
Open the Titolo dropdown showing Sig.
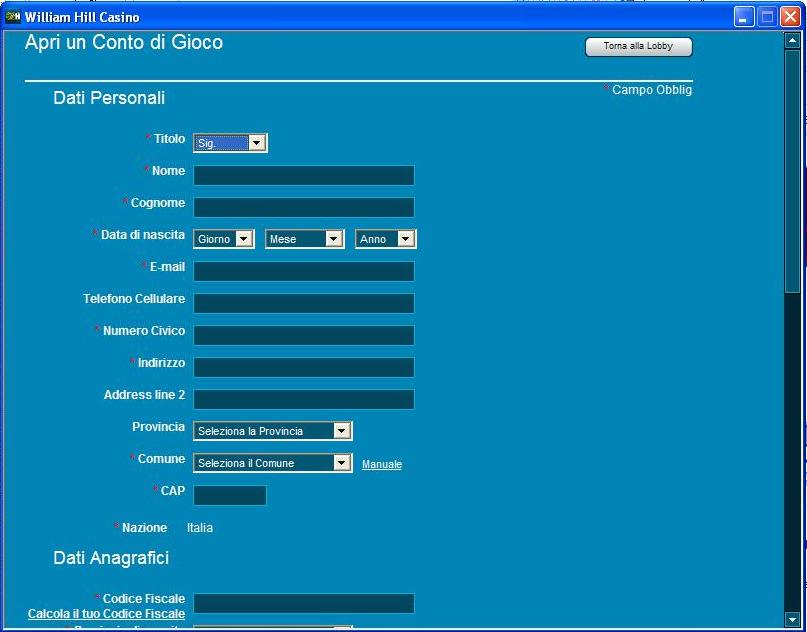[230, 143]
